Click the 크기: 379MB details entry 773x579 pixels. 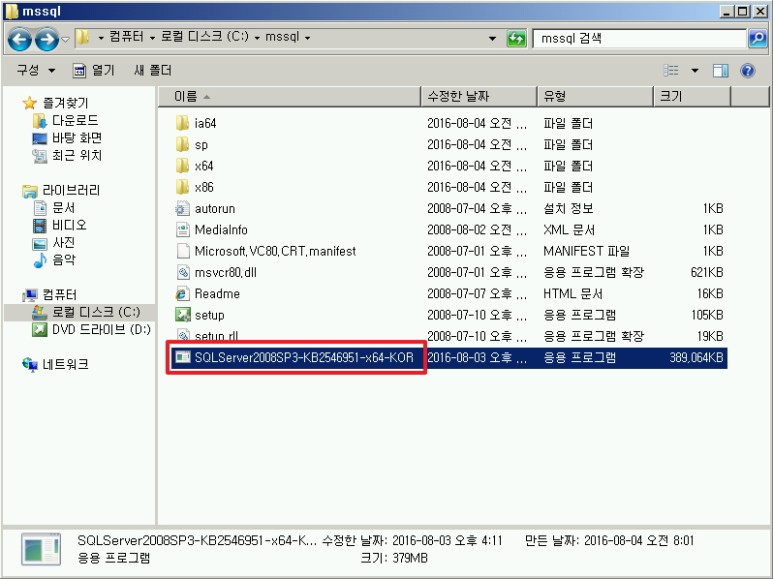pyautogui.click(x=394, y=558)
